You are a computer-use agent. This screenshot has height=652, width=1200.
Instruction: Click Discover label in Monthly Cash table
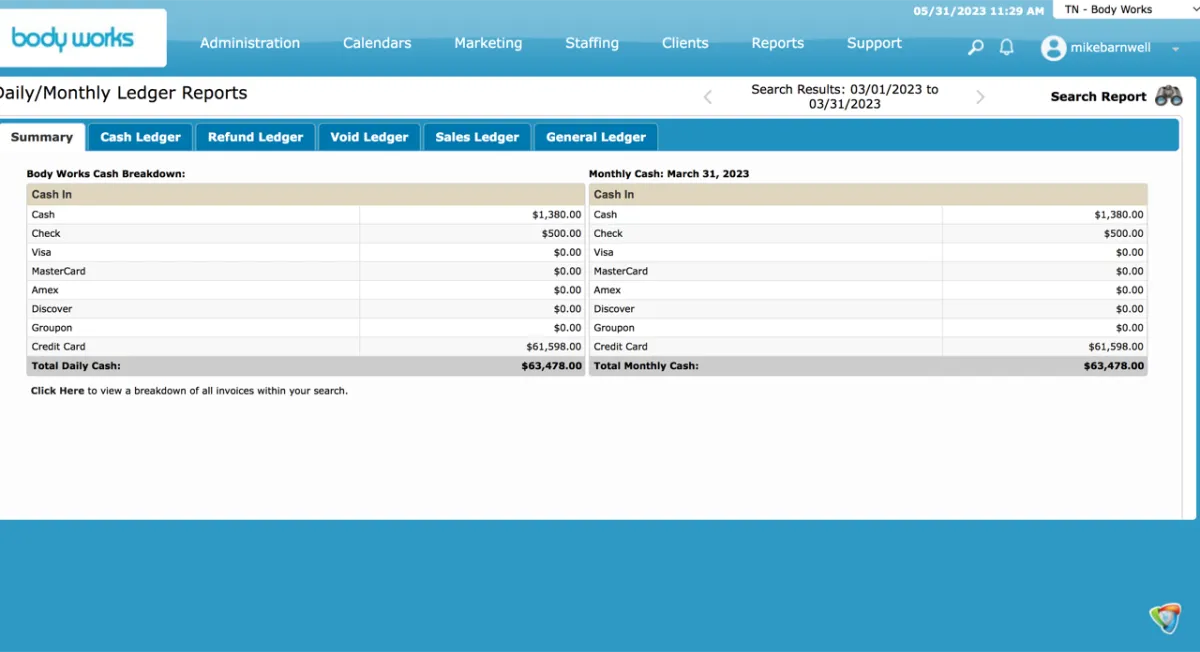613,310
